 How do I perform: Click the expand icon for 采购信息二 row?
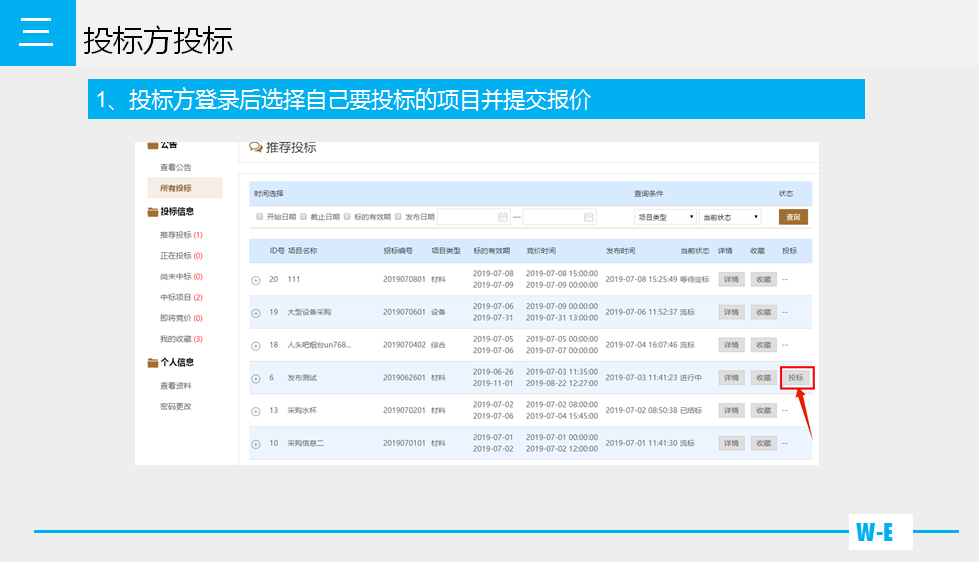(x=256, y=444)
